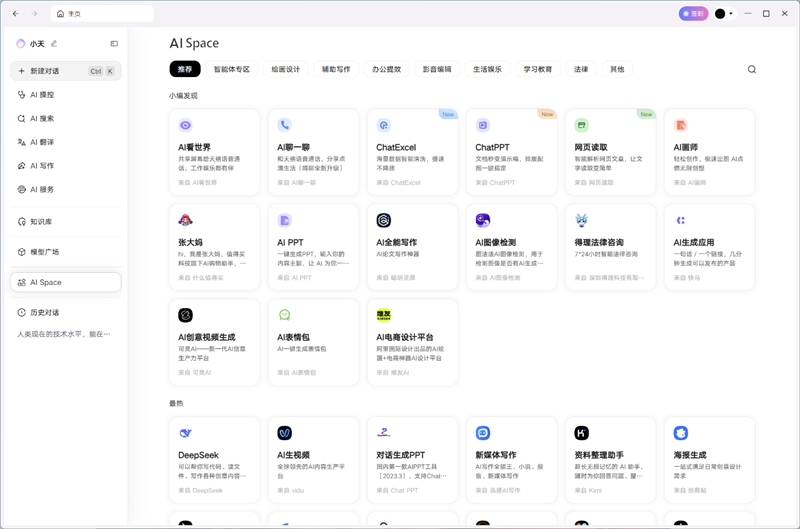Viewport: 800px width, 529px height.
Task: Open 模型广场 in the sidebar
Action: tap(44, 252)
